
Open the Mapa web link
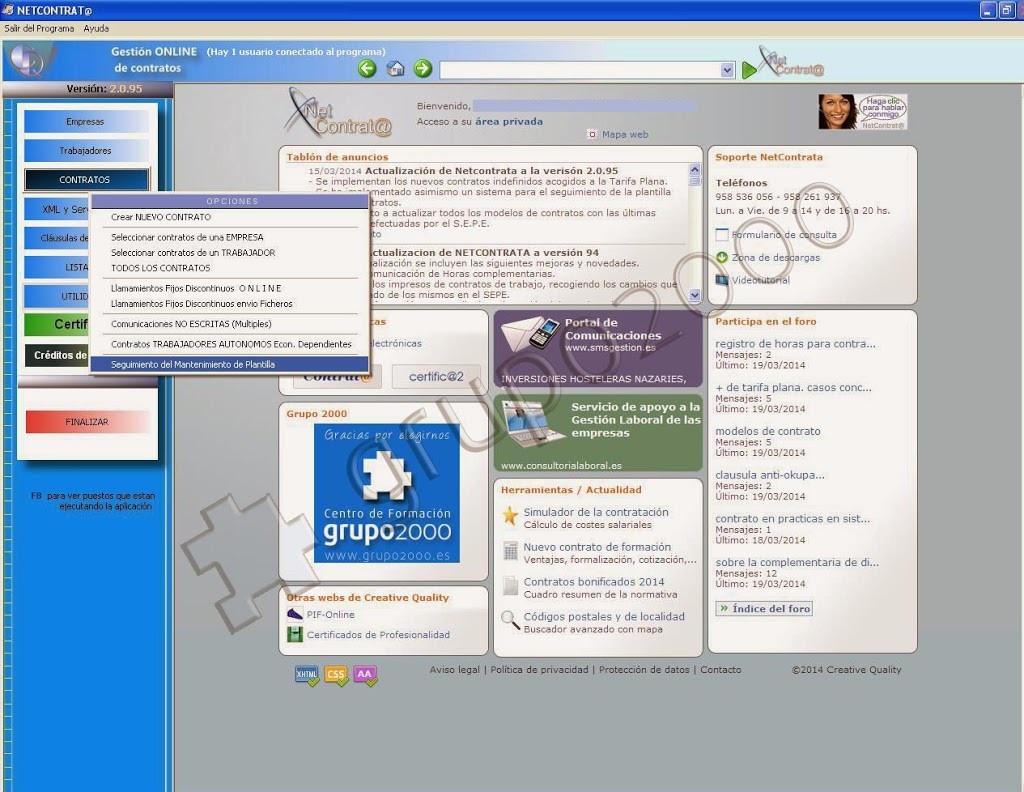pyautogui.click(x=625, y=135)
